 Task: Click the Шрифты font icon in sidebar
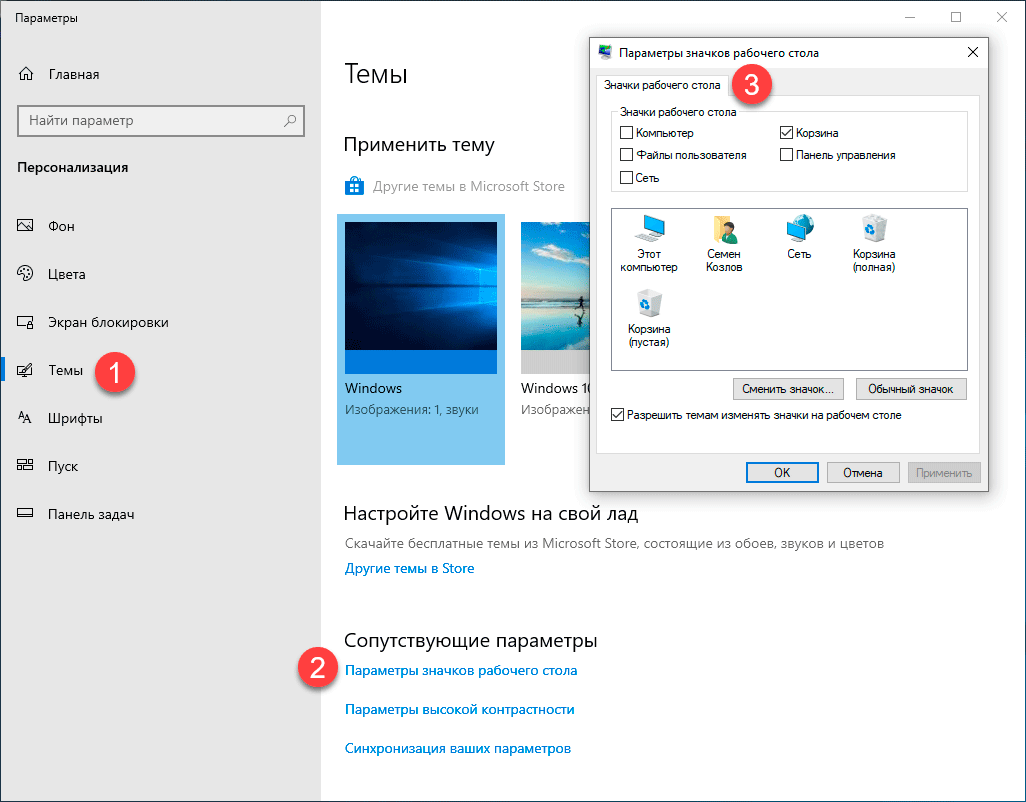(x=25, y=418)
